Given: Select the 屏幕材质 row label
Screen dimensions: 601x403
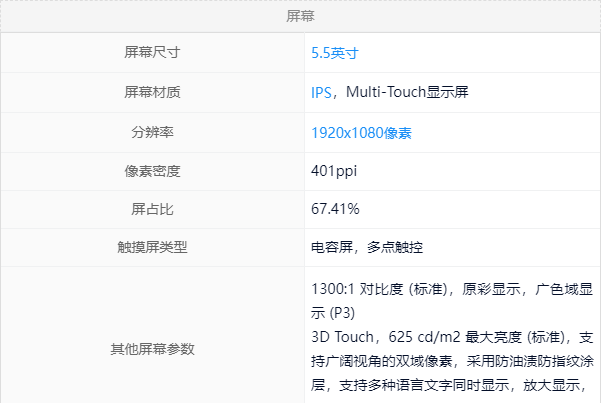Looking at the screenshot, I should pyautogui.click(x=152, y=92).
